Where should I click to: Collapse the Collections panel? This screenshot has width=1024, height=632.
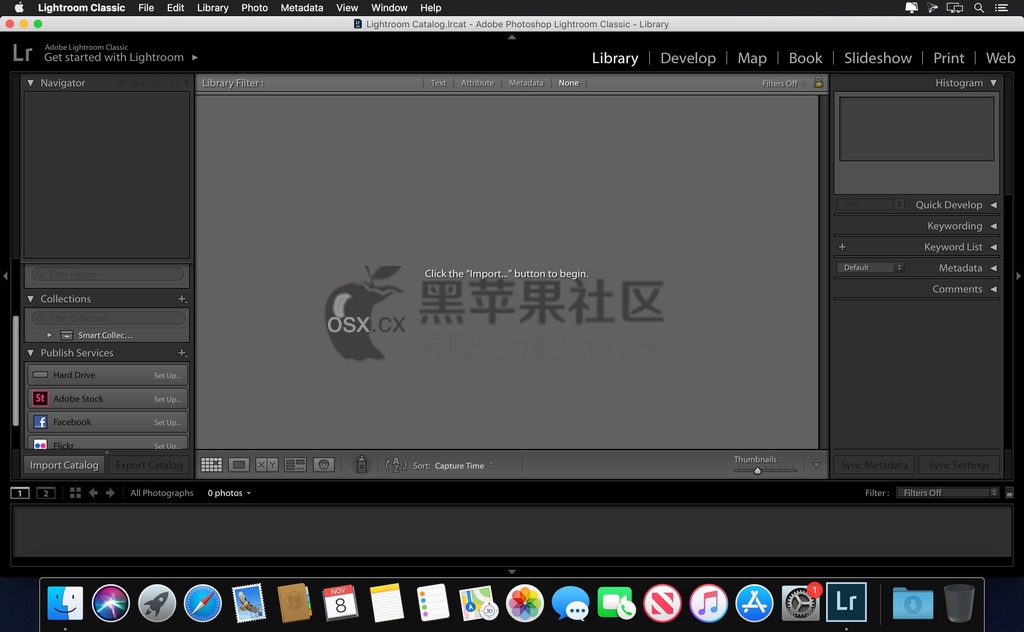click(30, 298)
